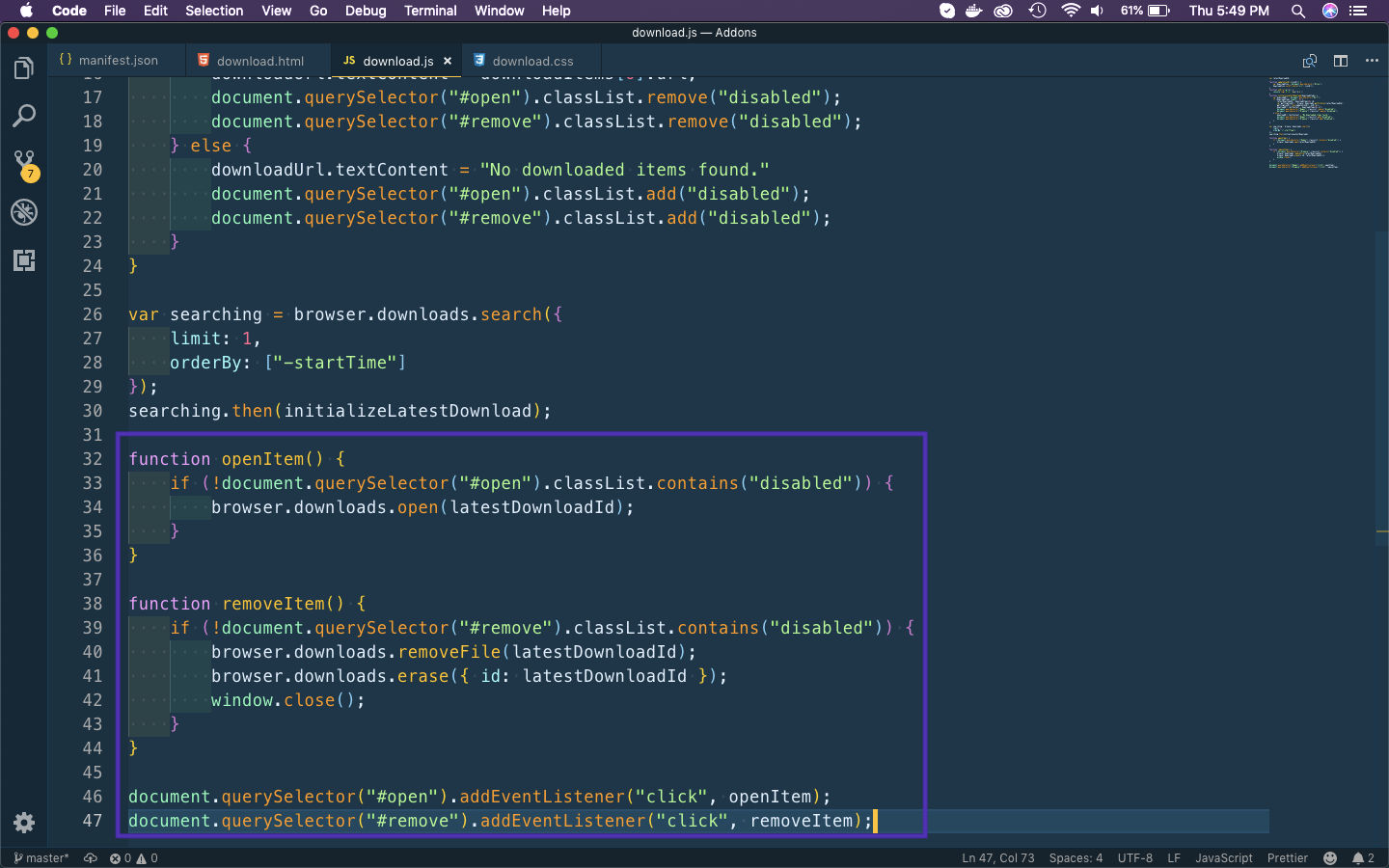Click 'initializeLatestDownload' on line 30
This screenshot has height=868, width=1389.
(x=408, y=411)
